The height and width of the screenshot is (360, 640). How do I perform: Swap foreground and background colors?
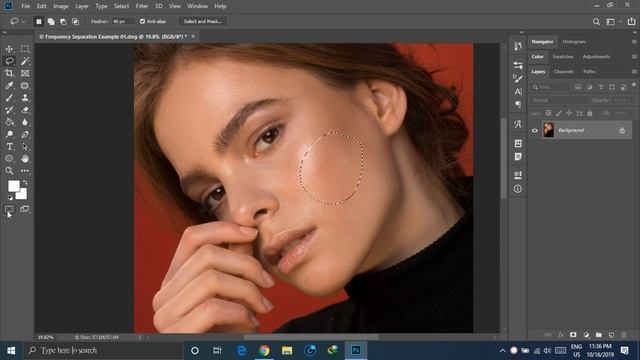[25, 182]
